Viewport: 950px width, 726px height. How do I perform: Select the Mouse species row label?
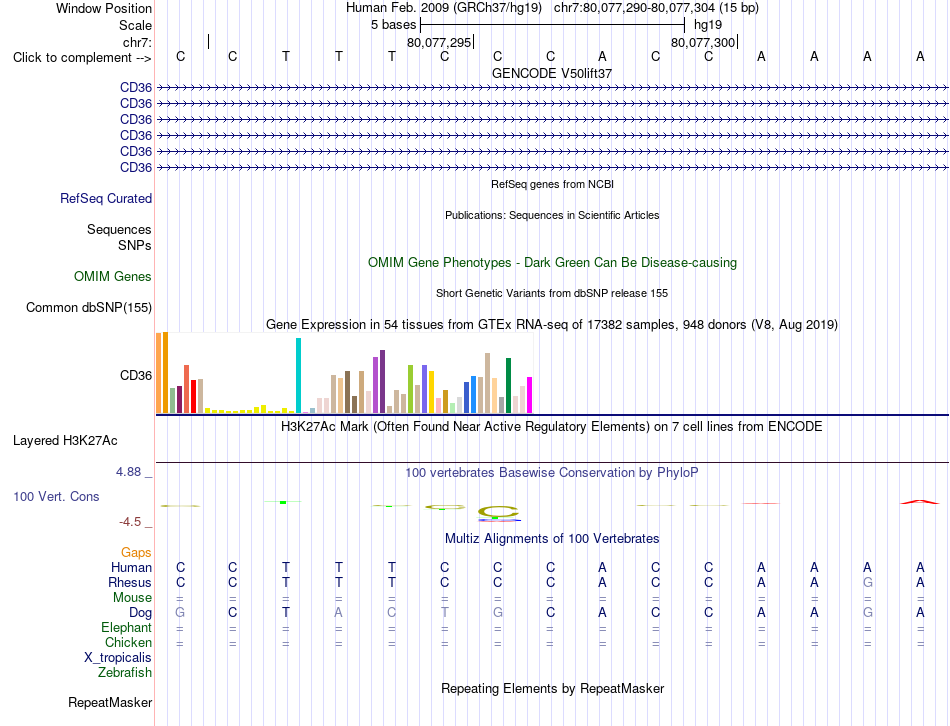click(x=132, y=598)
